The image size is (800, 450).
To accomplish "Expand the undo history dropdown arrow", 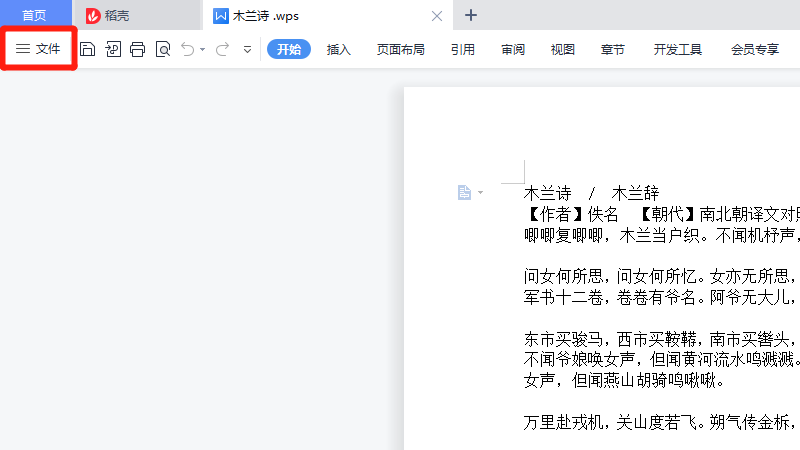I will [x=202, y=49].
